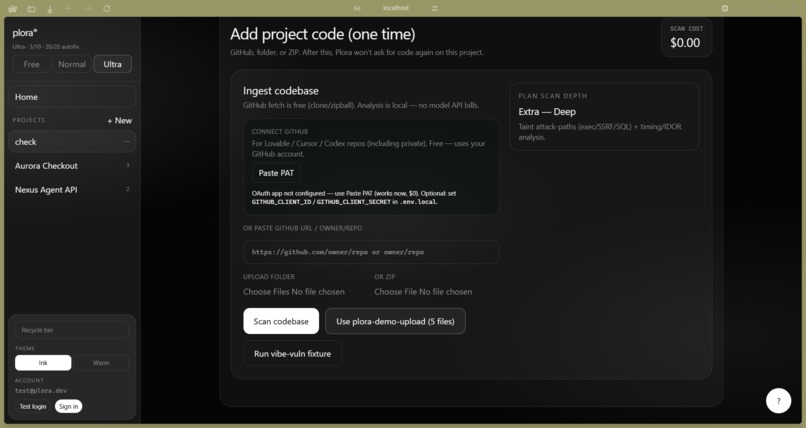The width and height of the screenshot is (806, 428).
Task: Click the 'Ingest codebase' heading
Action: click(x=281, y=91)
